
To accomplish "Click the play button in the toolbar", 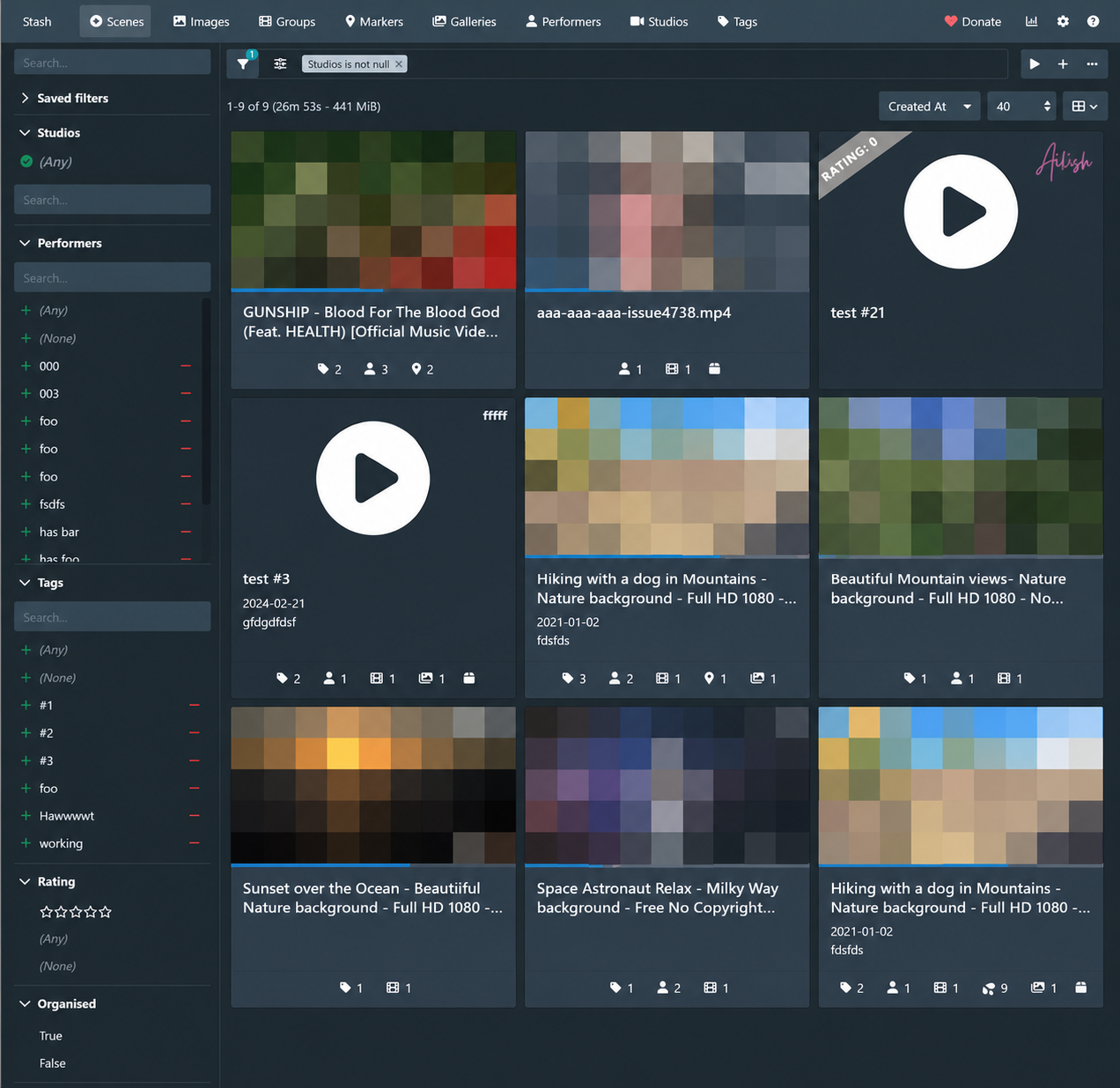I will (x=1035, y=64).
